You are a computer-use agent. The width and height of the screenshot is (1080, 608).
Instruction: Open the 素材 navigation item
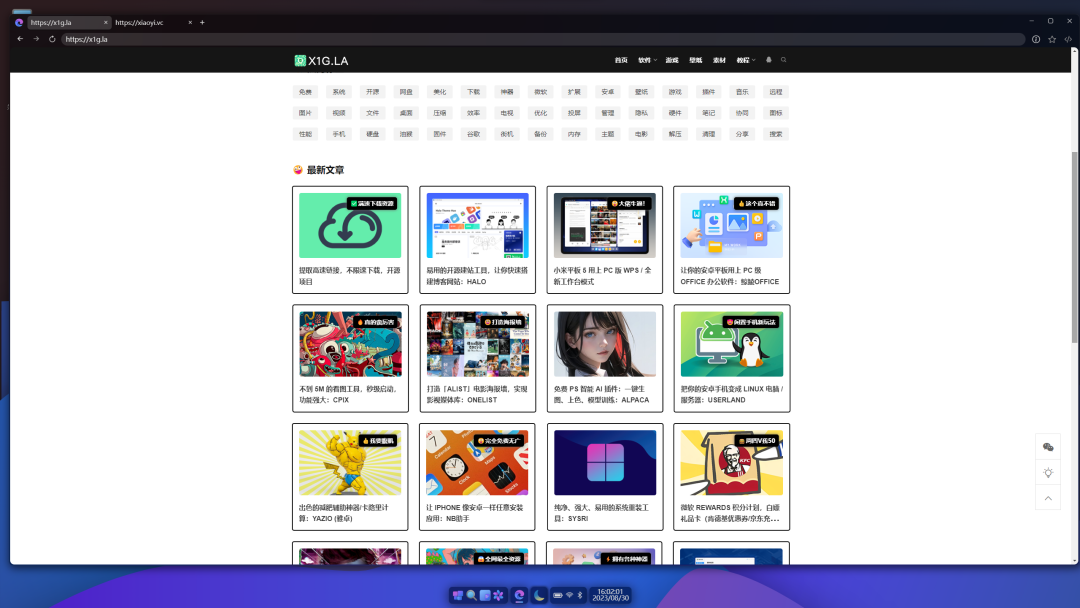pos(719,60)
